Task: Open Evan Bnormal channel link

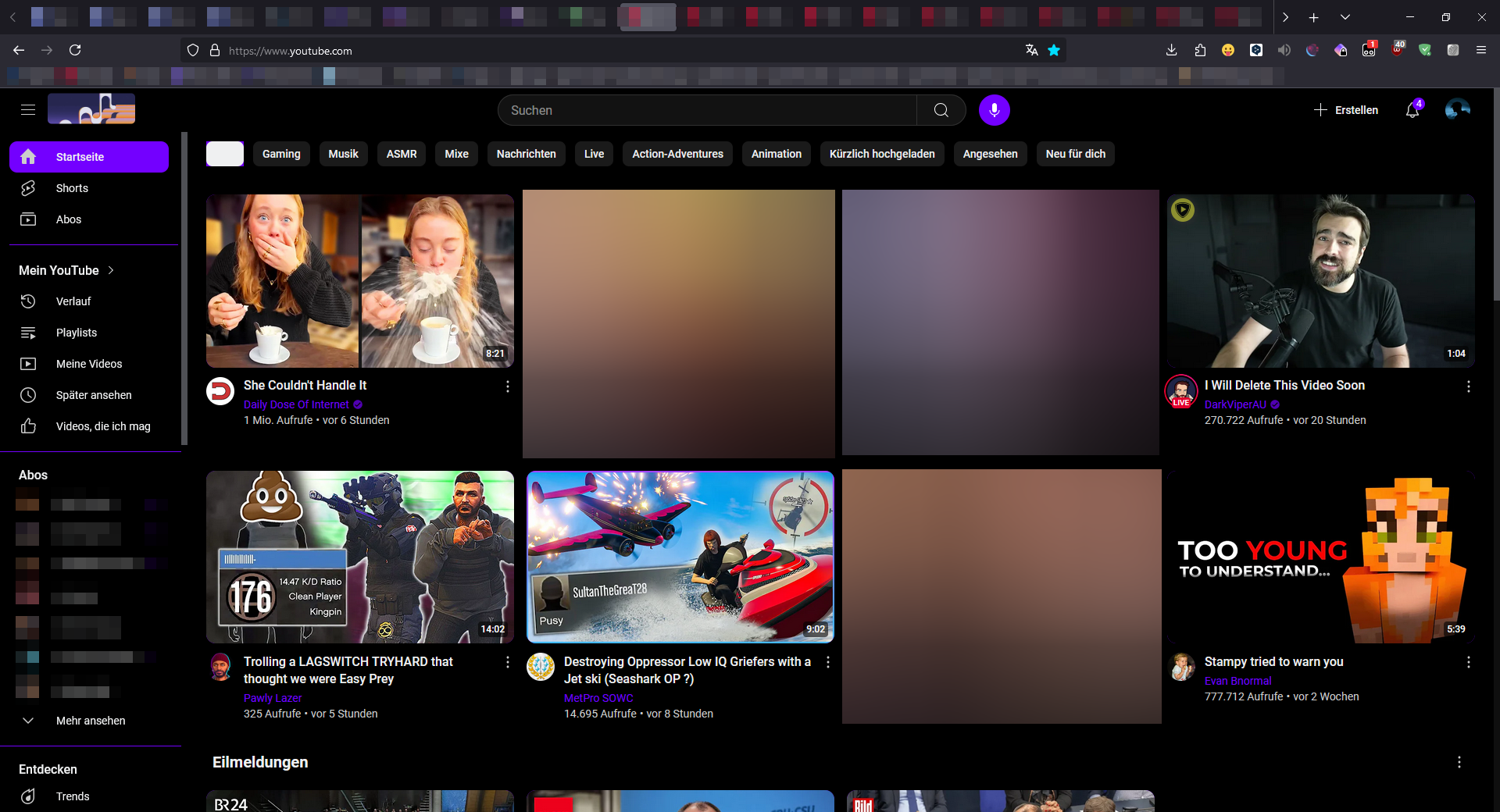Action: pos(1237,681)
